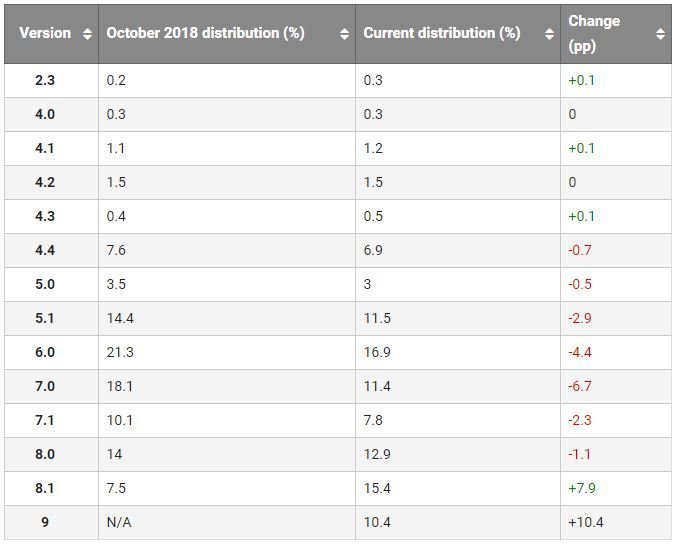Click sort arrows in Change (pp) column
Image resolution: width=676 pixels, height=544 pixels.
tap(660, 34)
